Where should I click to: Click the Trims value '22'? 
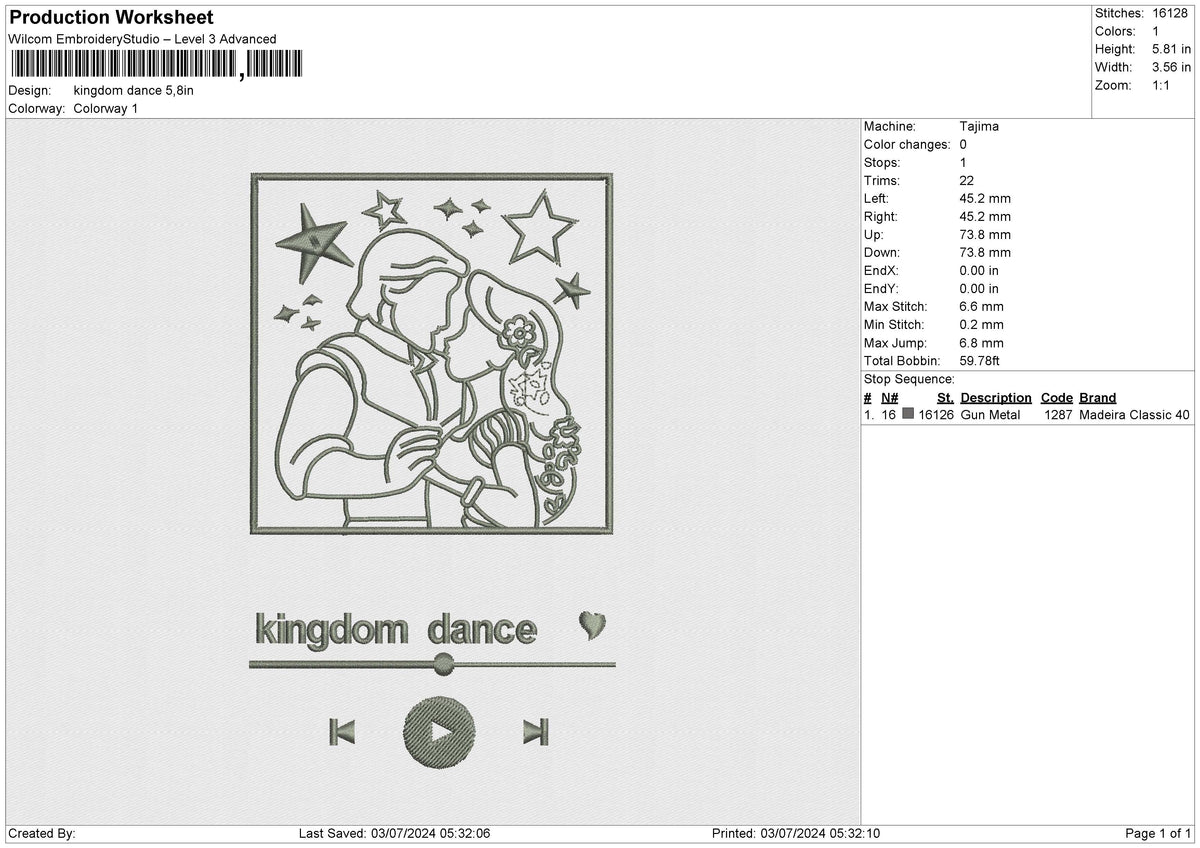point(967,180)
